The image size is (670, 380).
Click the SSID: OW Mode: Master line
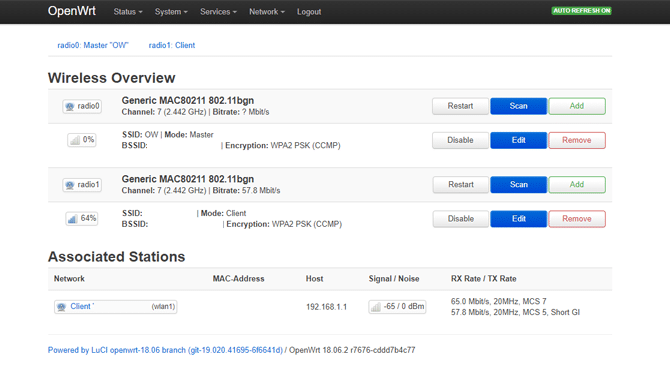pos(168,135)
